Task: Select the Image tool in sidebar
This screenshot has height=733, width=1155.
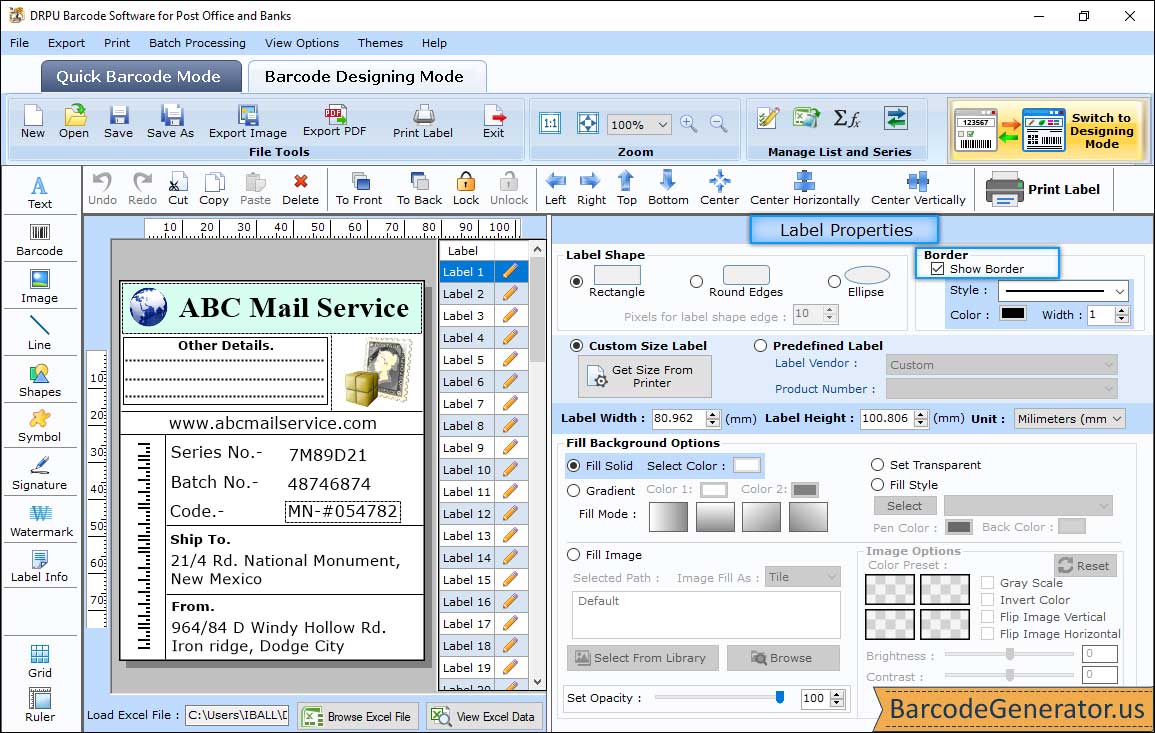Action: click(40, 287)
